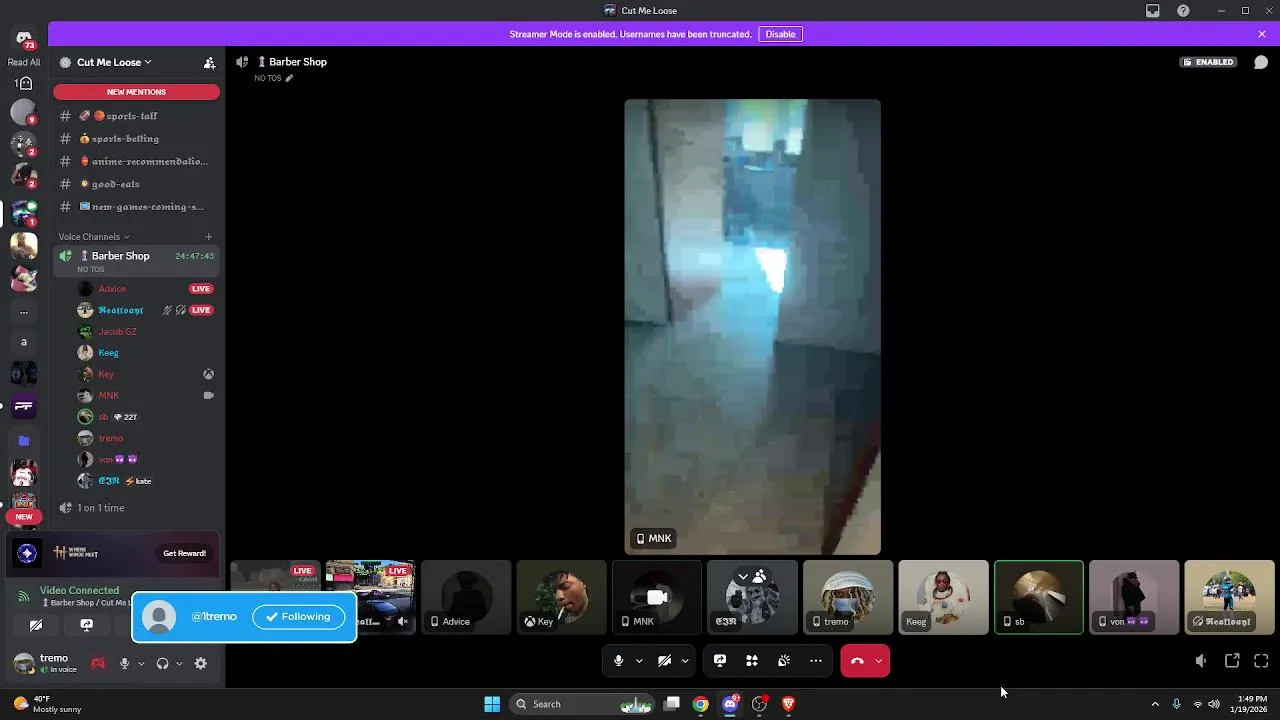Show hidden system tray icons
1280x720 pixels.
(1155, 704)
